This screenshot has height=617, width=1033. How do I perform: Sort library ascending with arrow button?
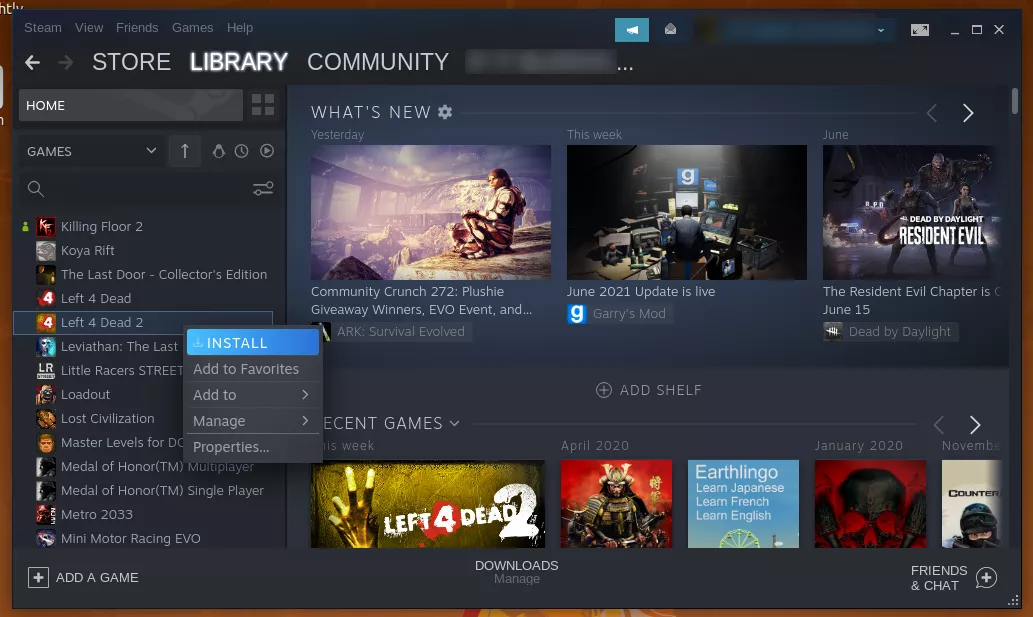[184, 151]
